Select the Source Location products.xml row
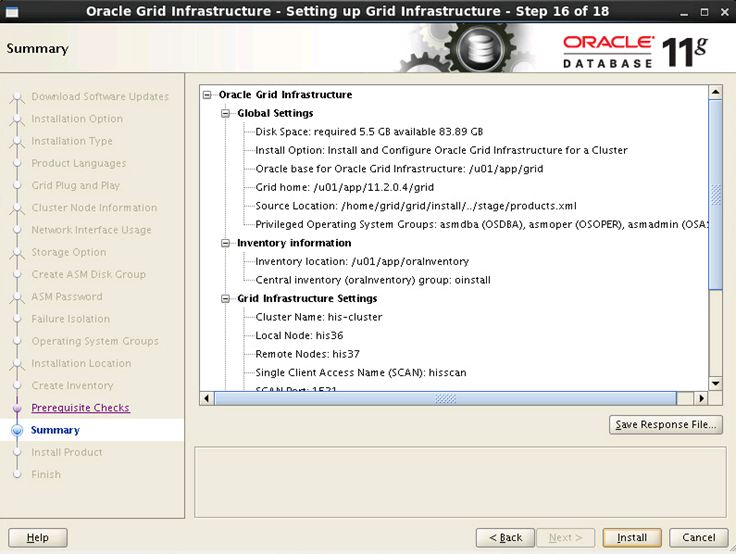 click(416, 206)
